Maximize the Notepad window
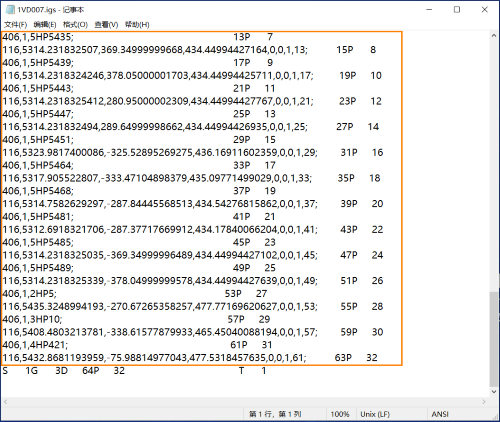This screenshot has width=500, height=422. [x=457, y=10]
